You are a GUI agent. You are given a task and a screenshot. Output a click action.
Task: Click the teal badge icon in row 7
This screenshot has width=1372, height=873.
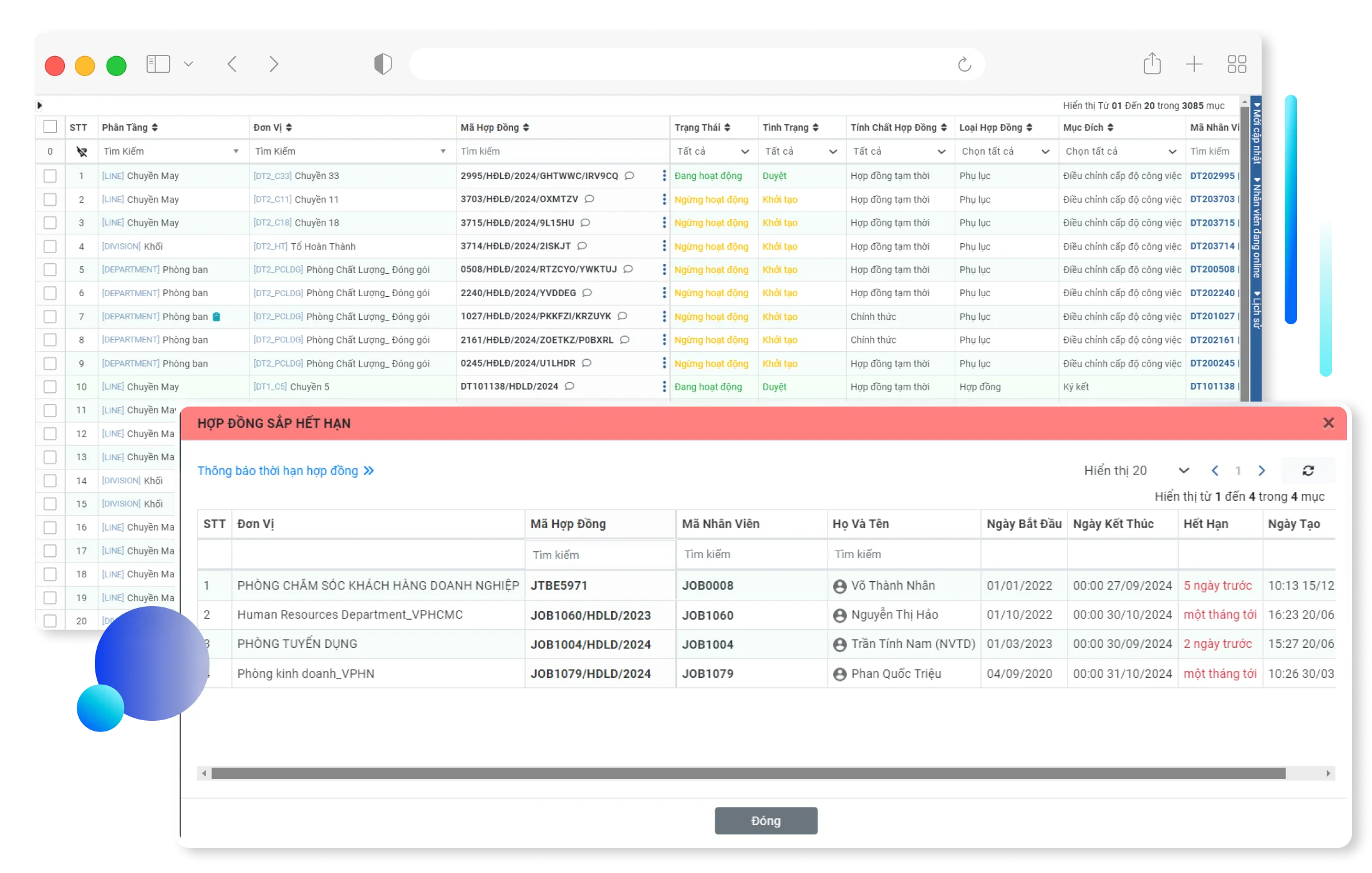(216, 317)
